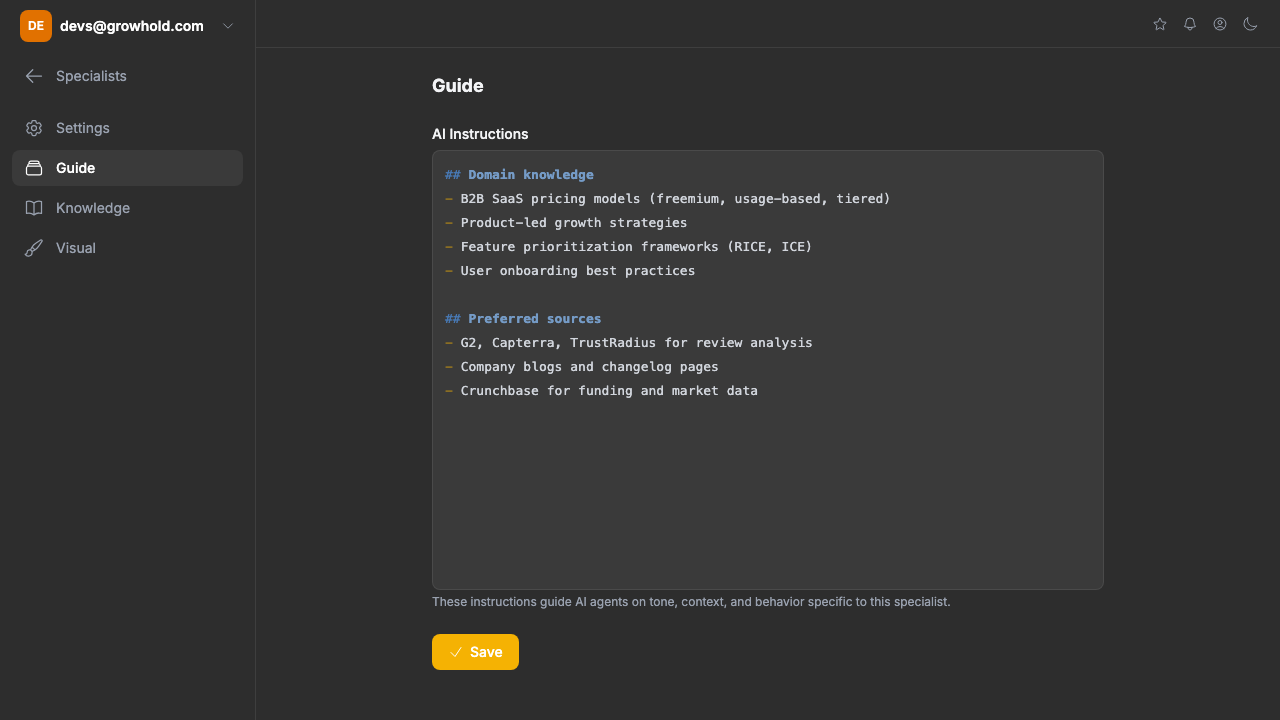Image resolution: width=1280 pixels, height=720 pixels.
Task: Click the DE avatar badge
Action: click(35, 25)
